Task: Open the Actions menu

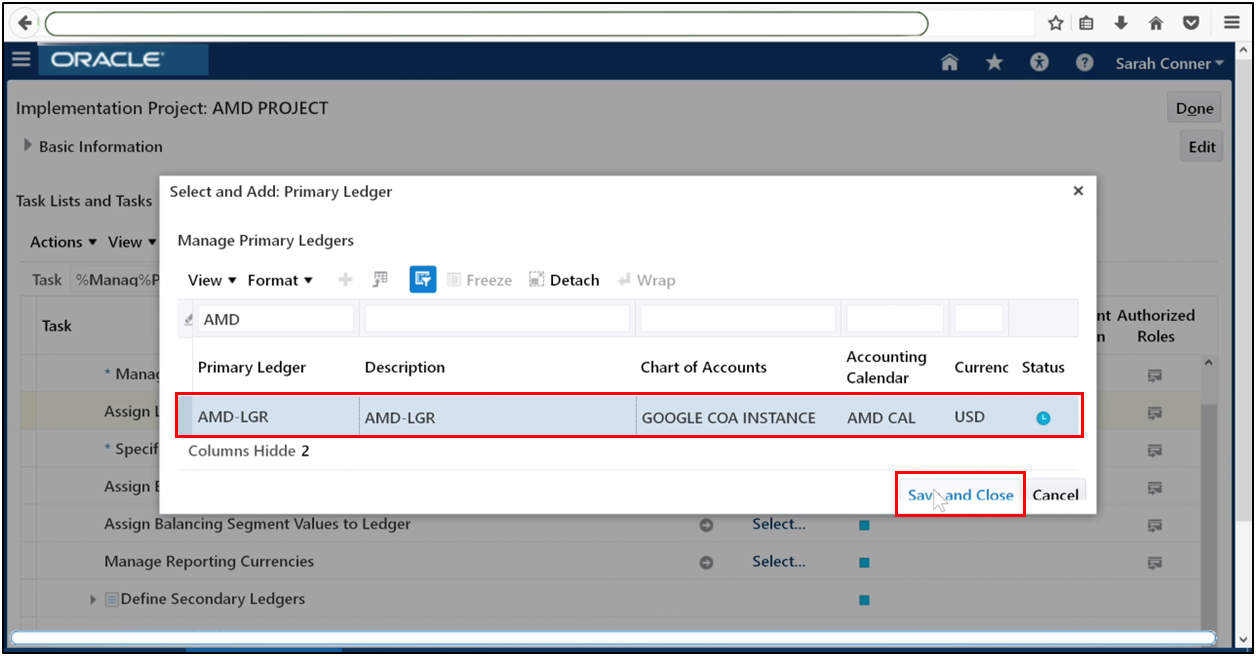Action: point(57,241)
